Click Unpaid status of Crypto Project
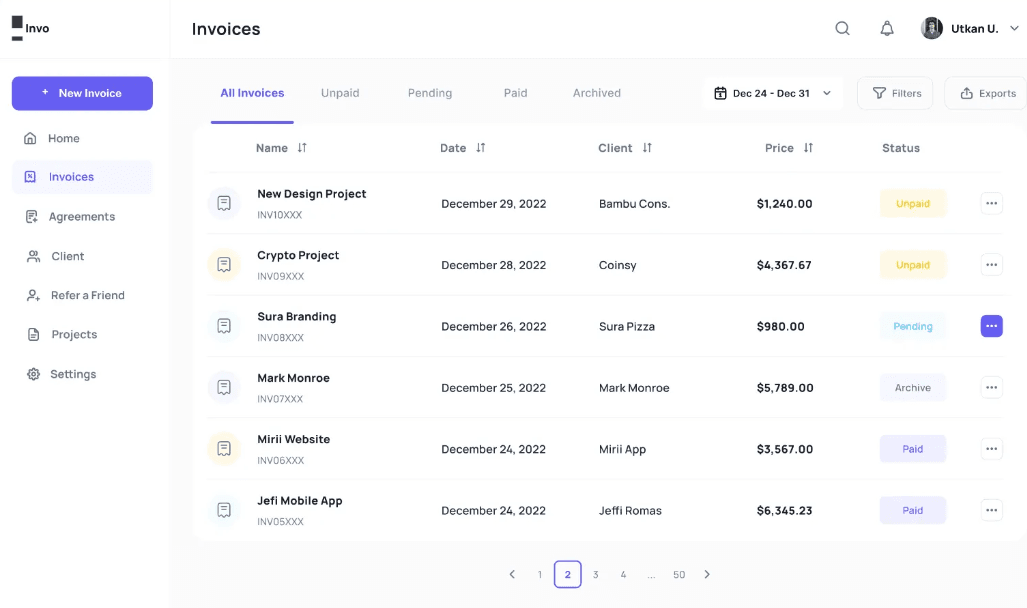Image resolution: width=1027 pixels, height=608 pixels. pos(912,265)
